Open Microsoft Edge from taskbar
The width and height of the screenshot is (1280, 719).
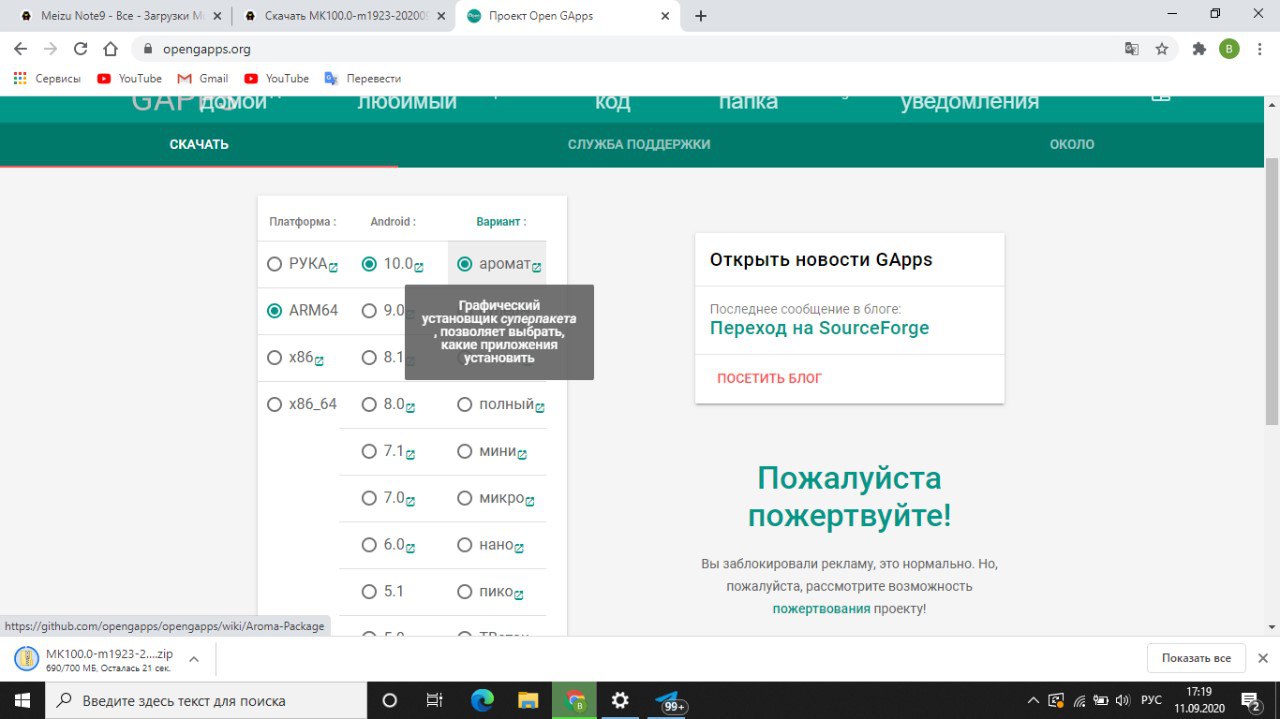coord(482,700)
